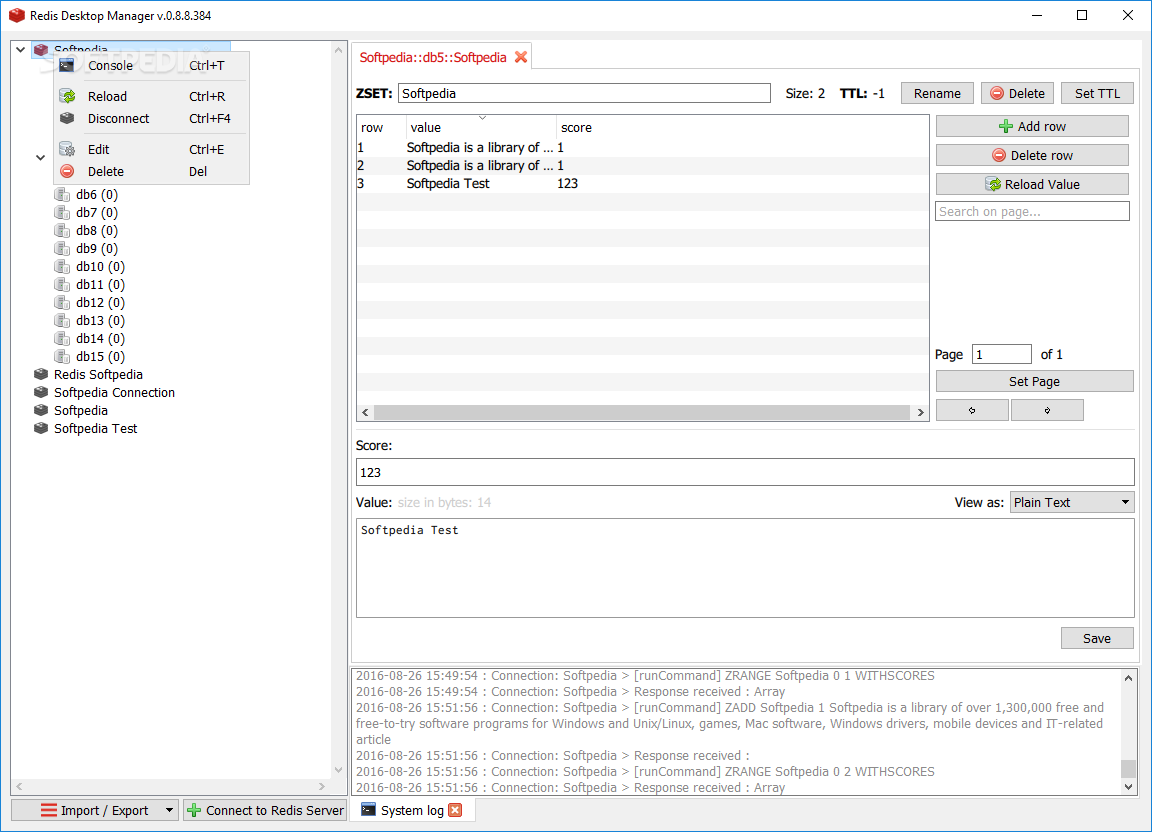Go to the previous page arrow button
This screenshot has height=832, width=1152.
(x=972, y=410)
